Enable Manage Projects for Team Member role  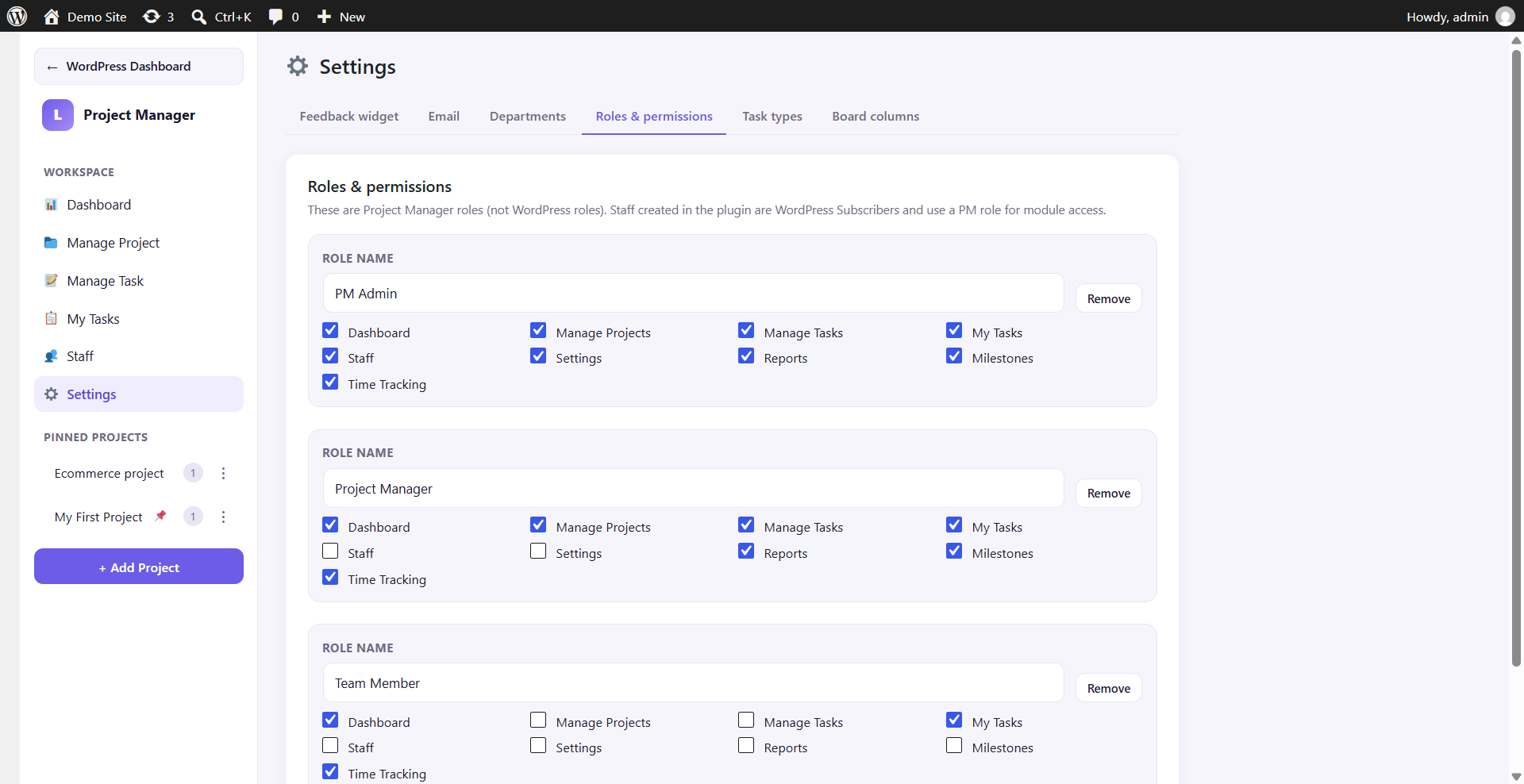[x=538, y=721]
